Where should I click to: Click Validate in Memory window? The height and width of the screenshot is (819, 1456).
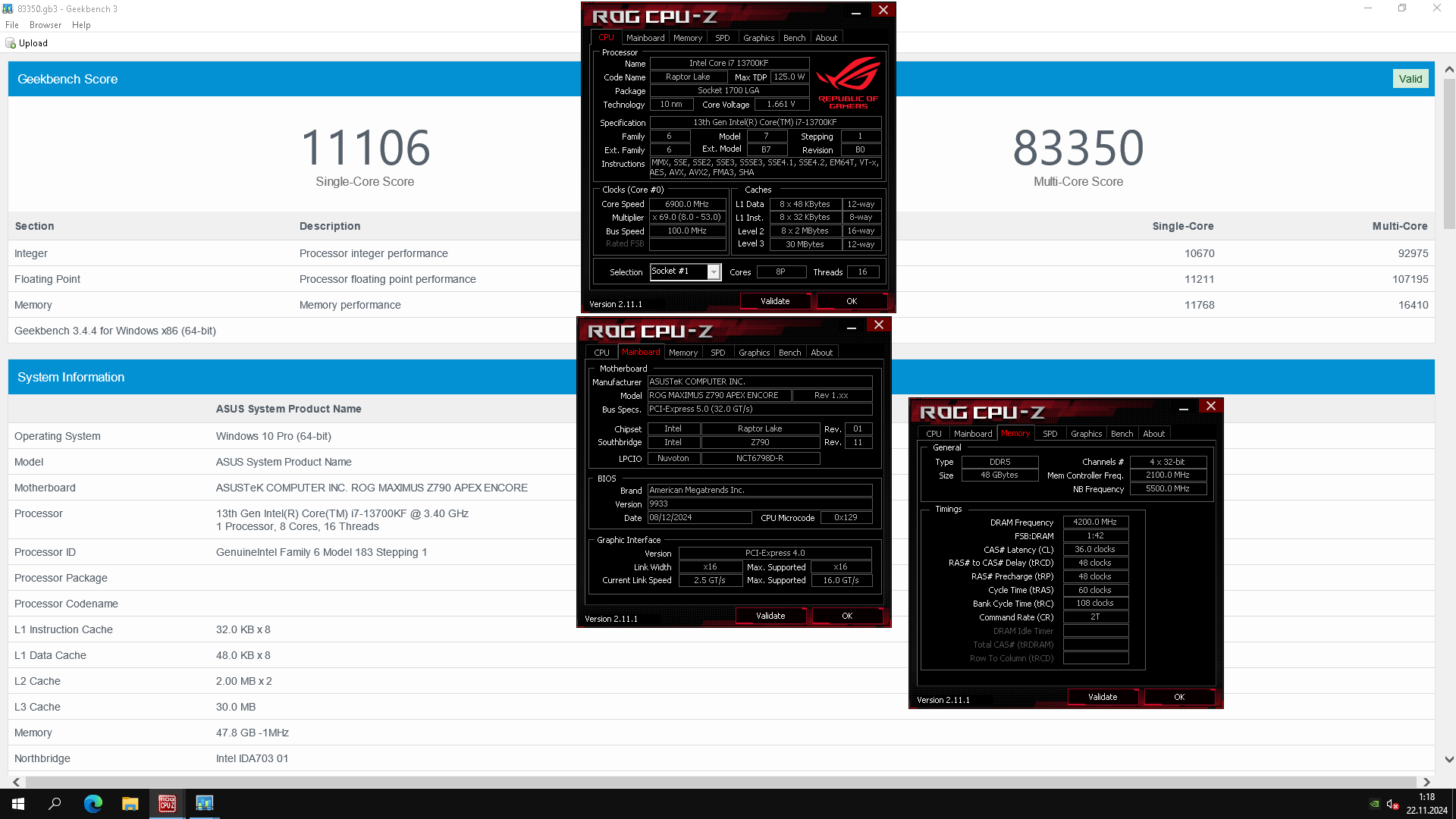point(1103,697)
